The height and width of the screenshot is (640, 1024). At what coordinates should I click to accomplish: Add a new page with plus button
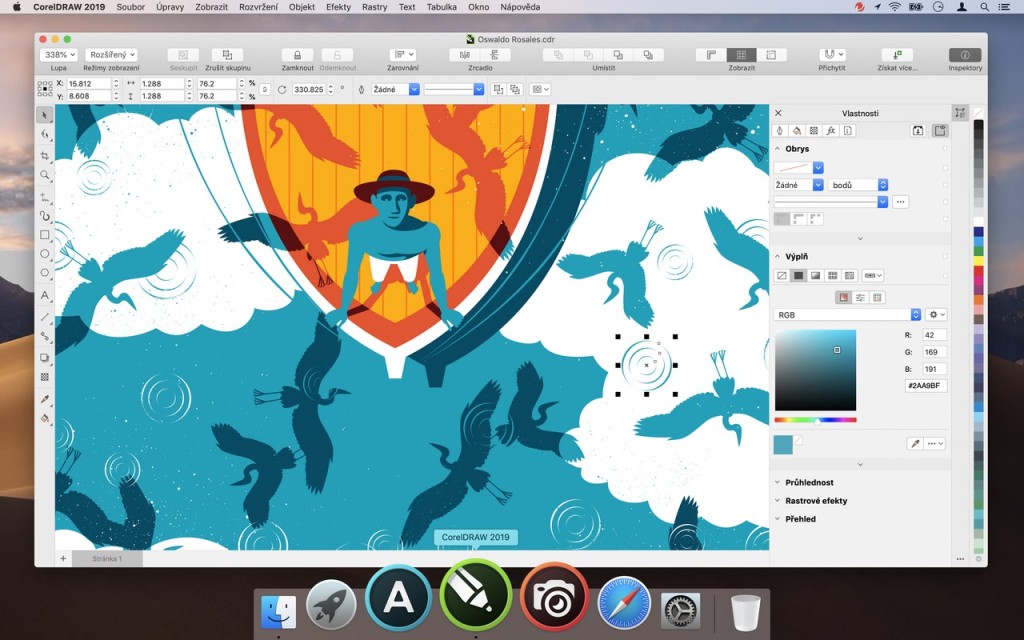coord(63,558)
